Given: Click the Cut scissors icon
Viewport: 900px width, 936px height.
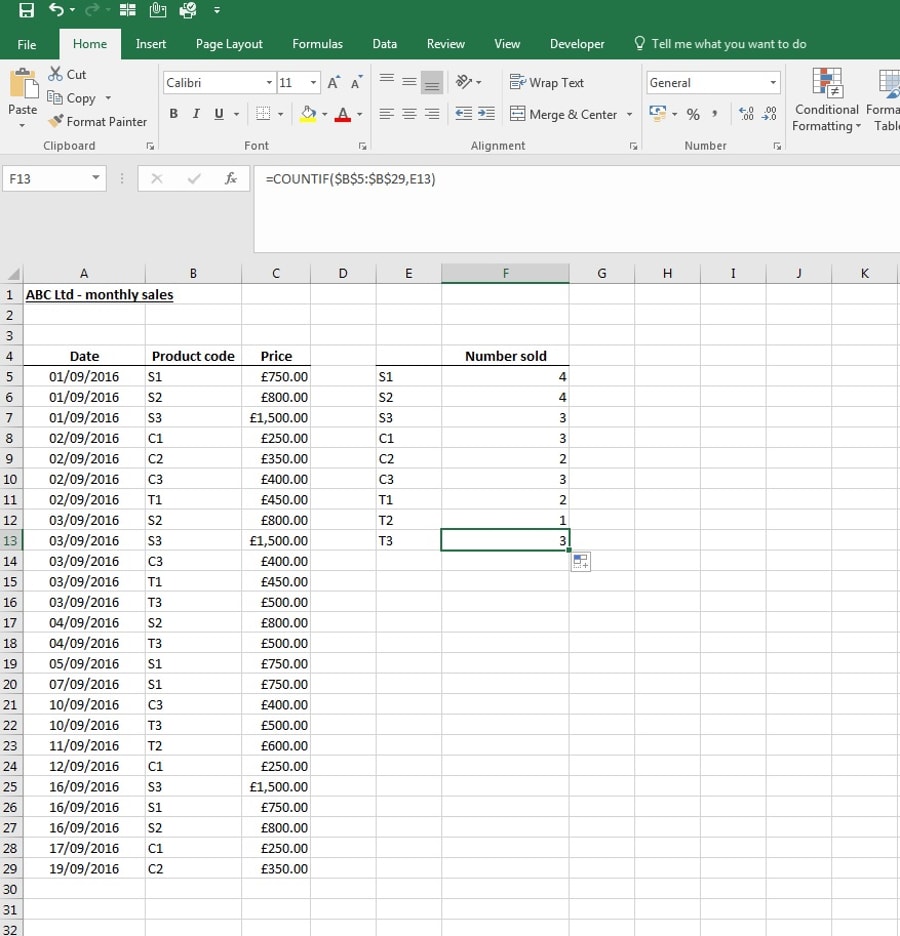Looking at the screenshot, I should click(56, 74).
